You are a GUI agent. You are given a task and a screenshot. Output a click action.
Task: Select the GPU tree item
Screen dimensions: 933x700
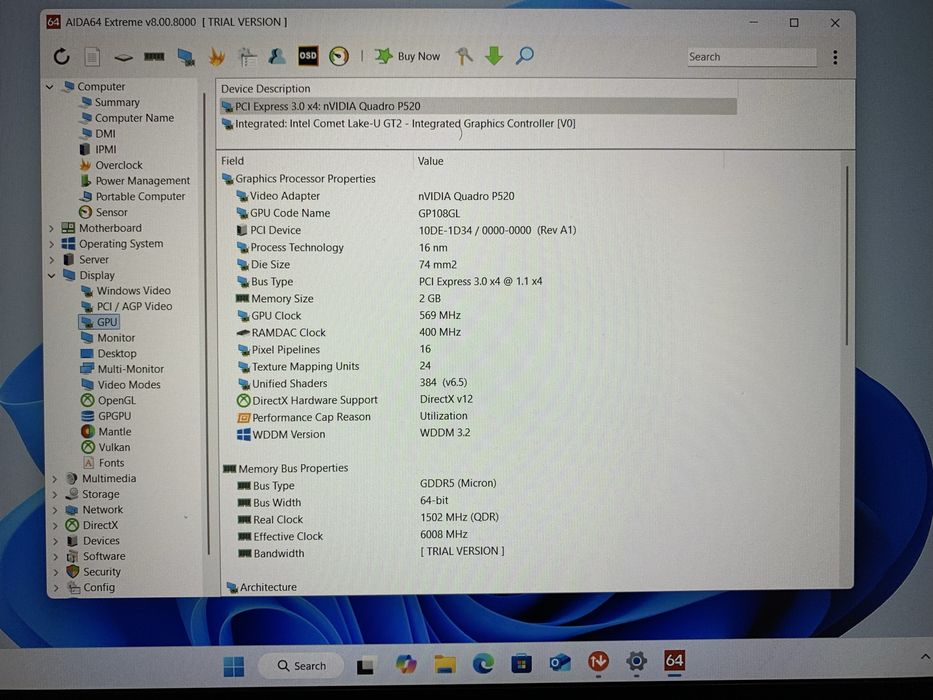99,322
